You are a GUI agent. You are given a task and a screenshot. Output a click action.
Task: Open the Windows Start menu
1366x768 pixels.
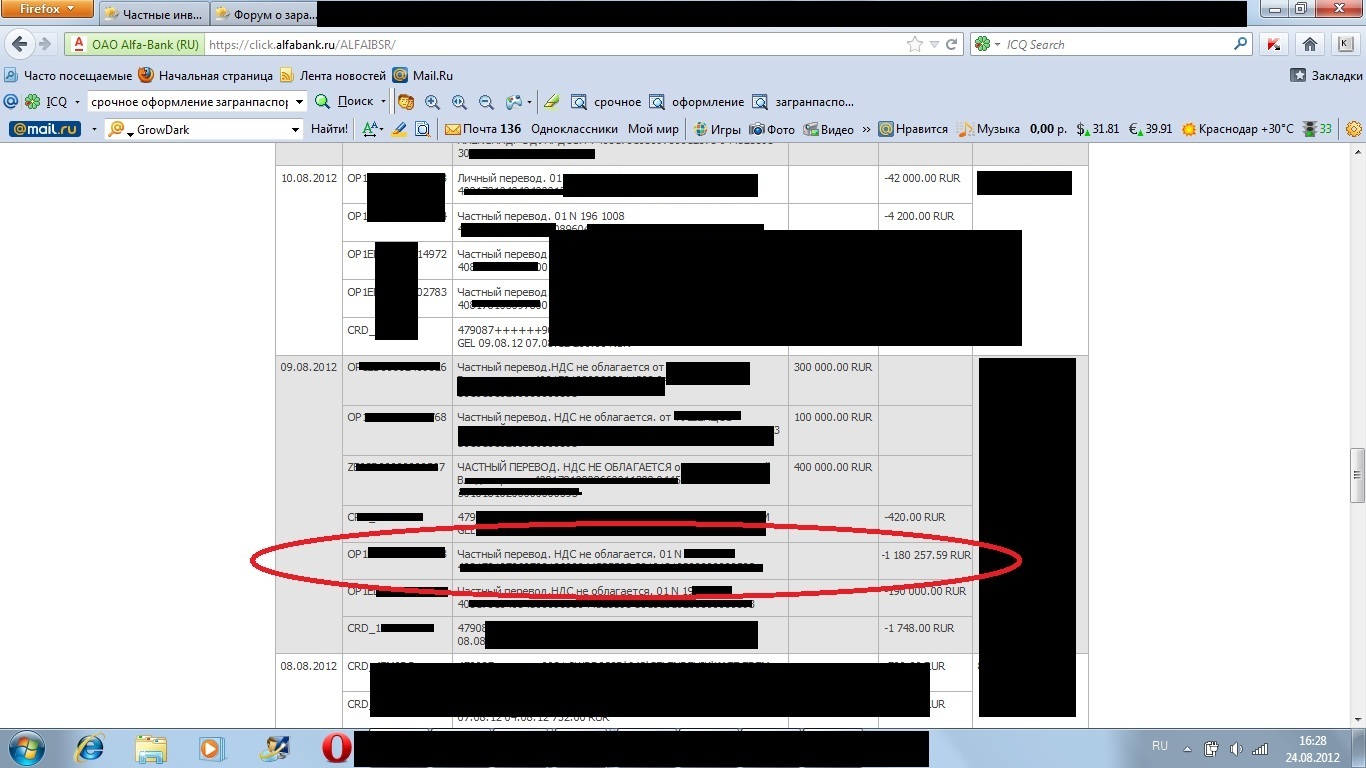(27, 748)
